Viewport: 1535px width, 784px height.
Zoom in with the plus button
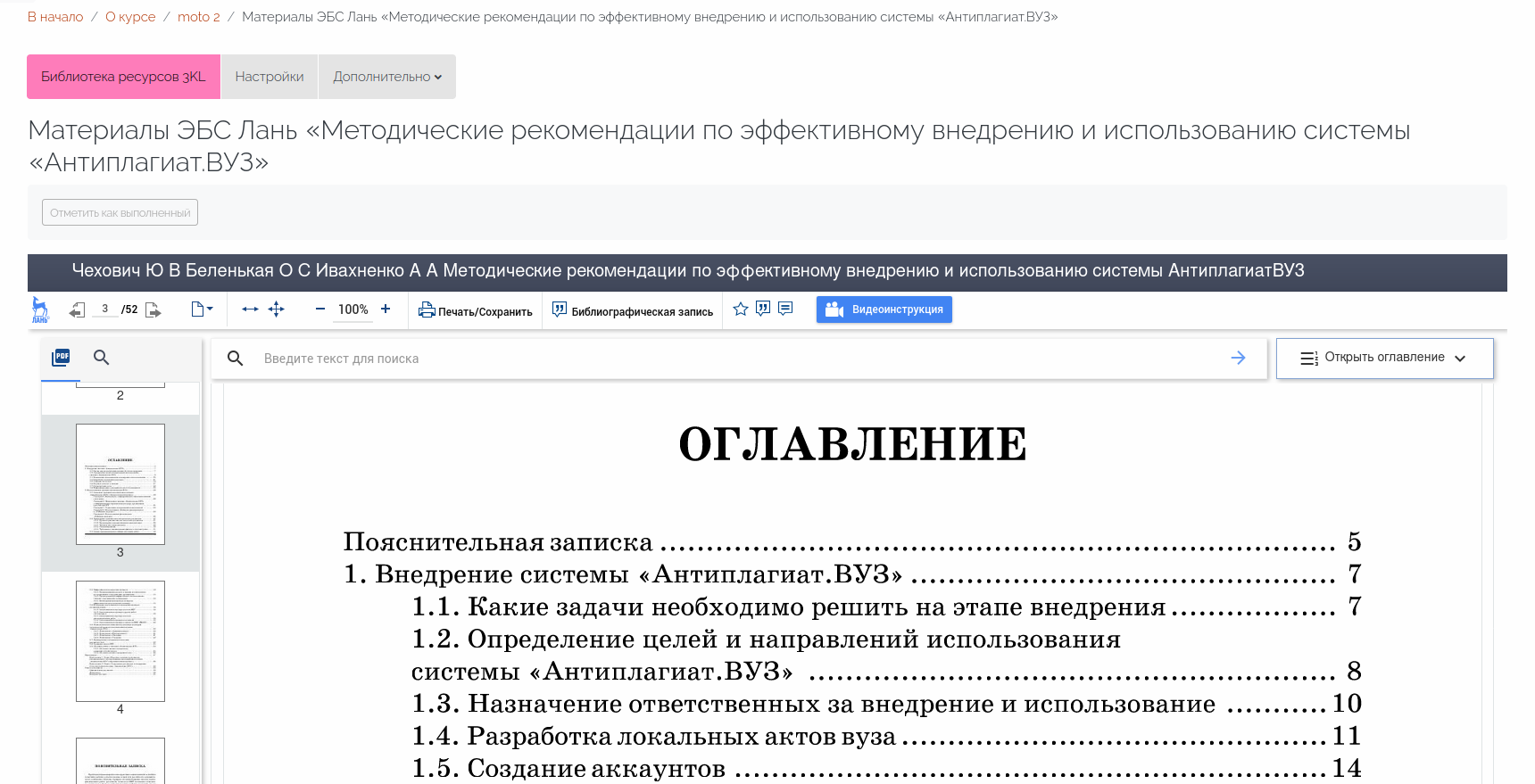(x=386, y=309)
